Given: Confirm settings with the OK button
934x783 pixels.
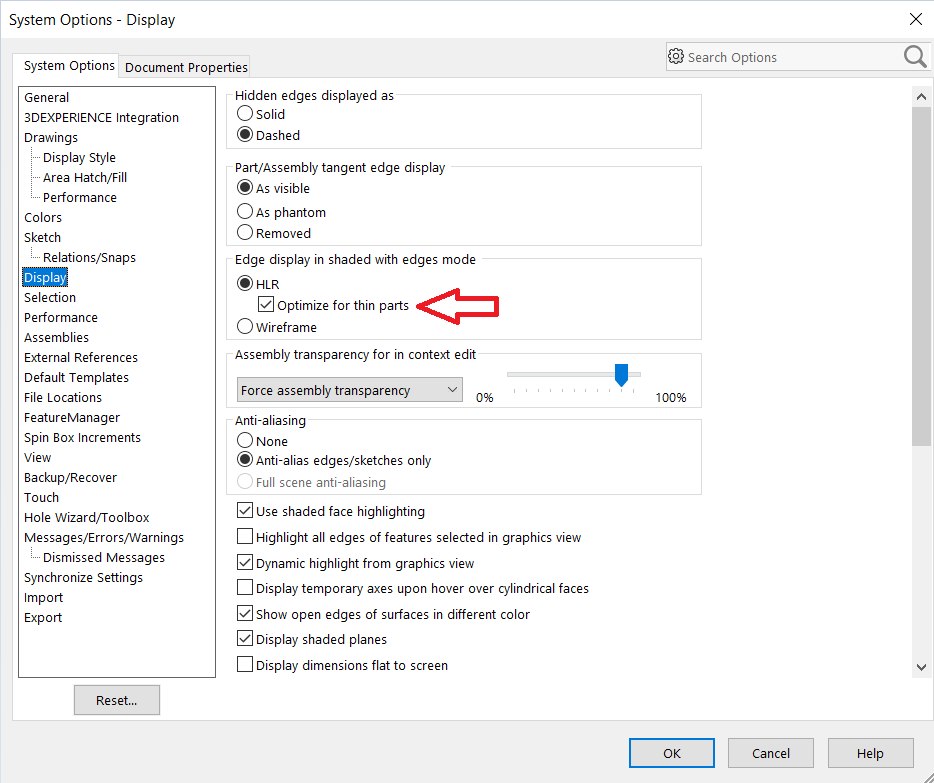Looking at the screenshot, I should [x=671, y=753].
